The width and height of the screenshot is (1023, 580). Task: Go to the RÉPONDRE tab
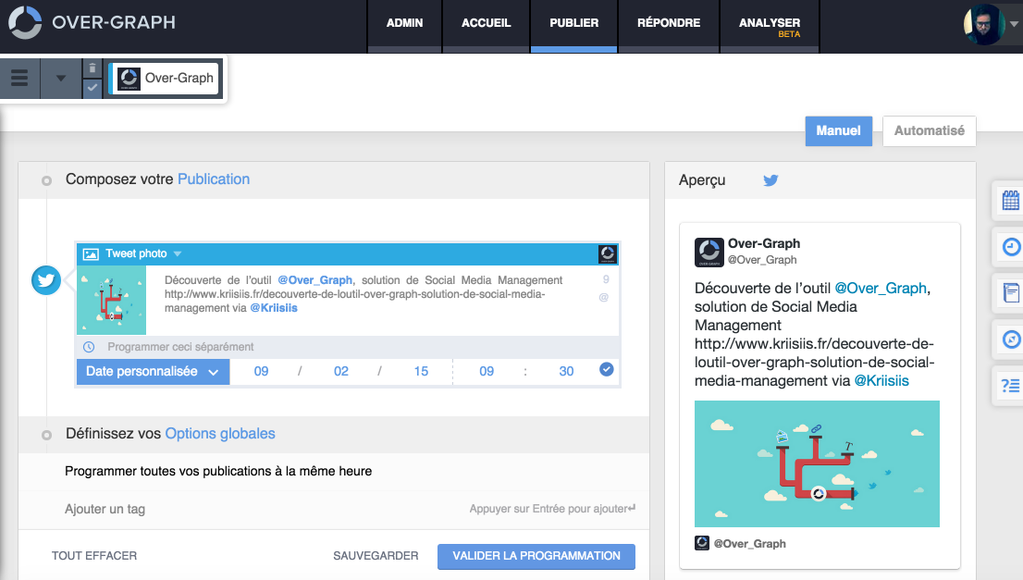pos(668,23)
